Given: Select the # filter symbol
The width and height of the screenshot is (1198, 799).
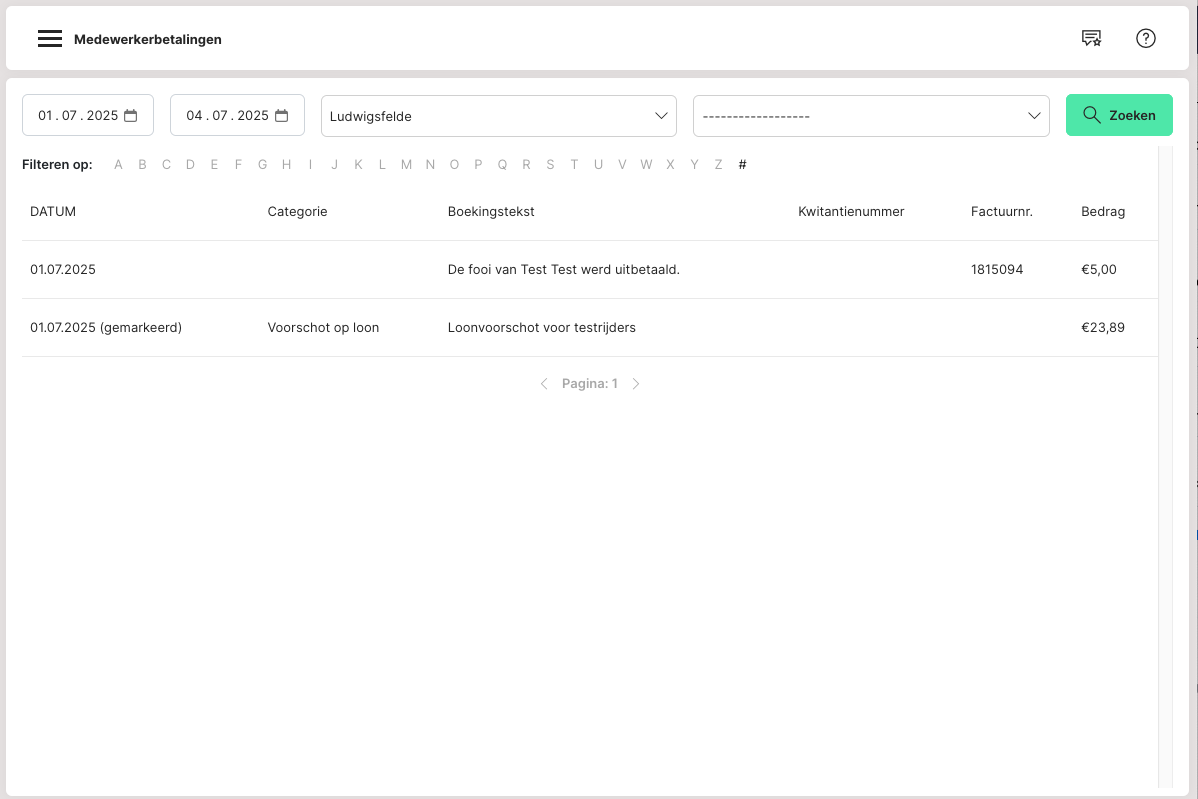Looking at the screenshot, I should 742,164.
